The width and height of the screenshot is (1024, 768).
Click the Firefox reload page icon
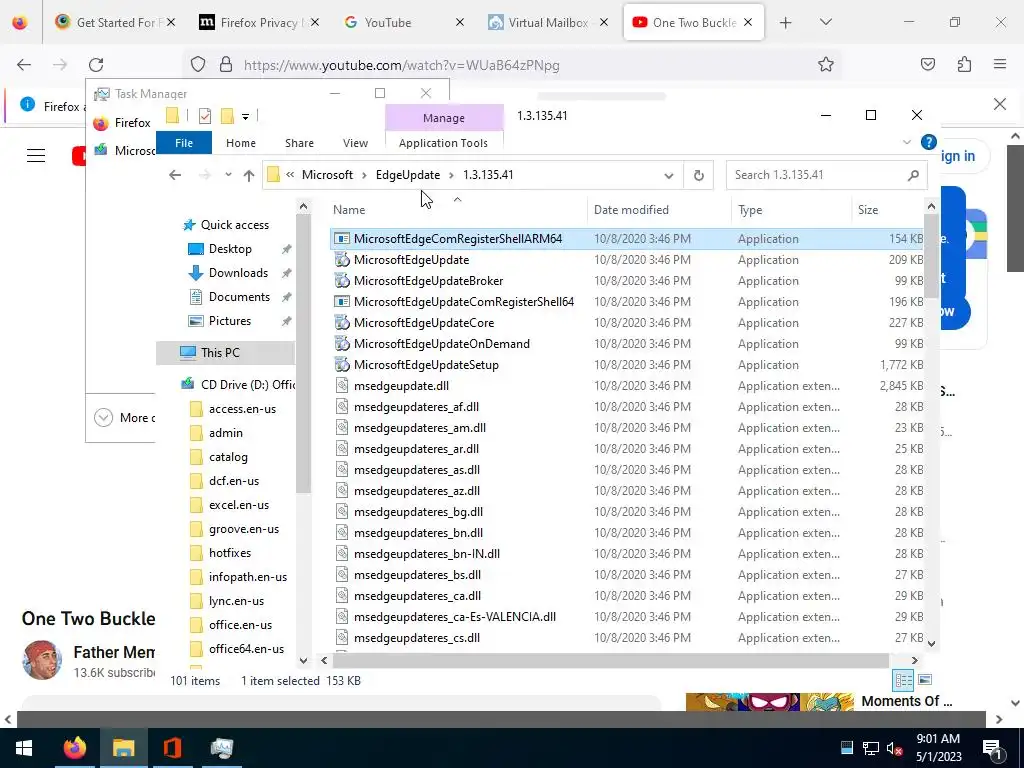coord(96,65)
